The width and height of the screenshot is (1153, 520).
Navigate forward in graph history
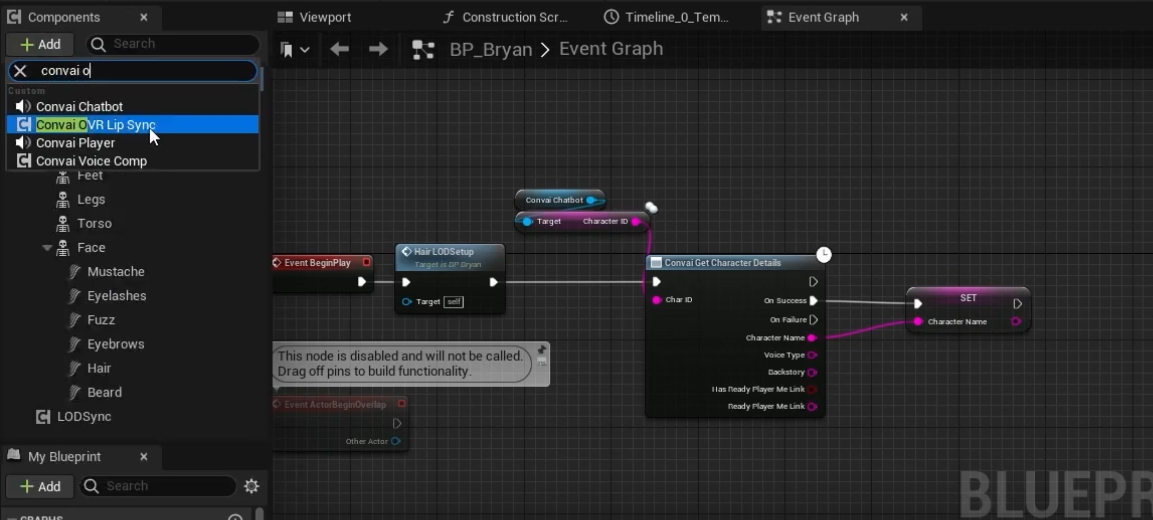(378, 49)
